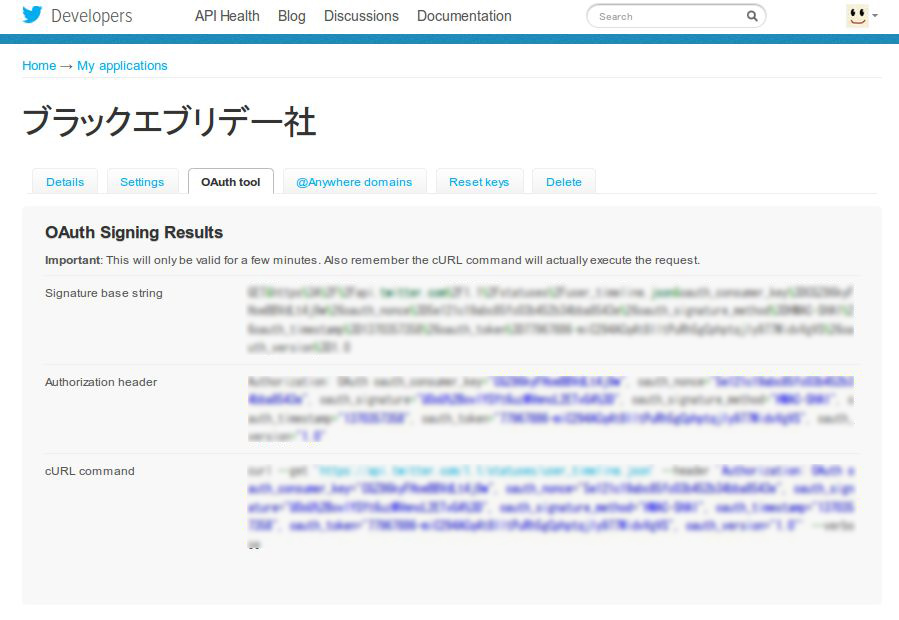The width and height of the screenshot is (899, 620).
Task: Click the blurred cURL command value
Action: coord(550,506)
